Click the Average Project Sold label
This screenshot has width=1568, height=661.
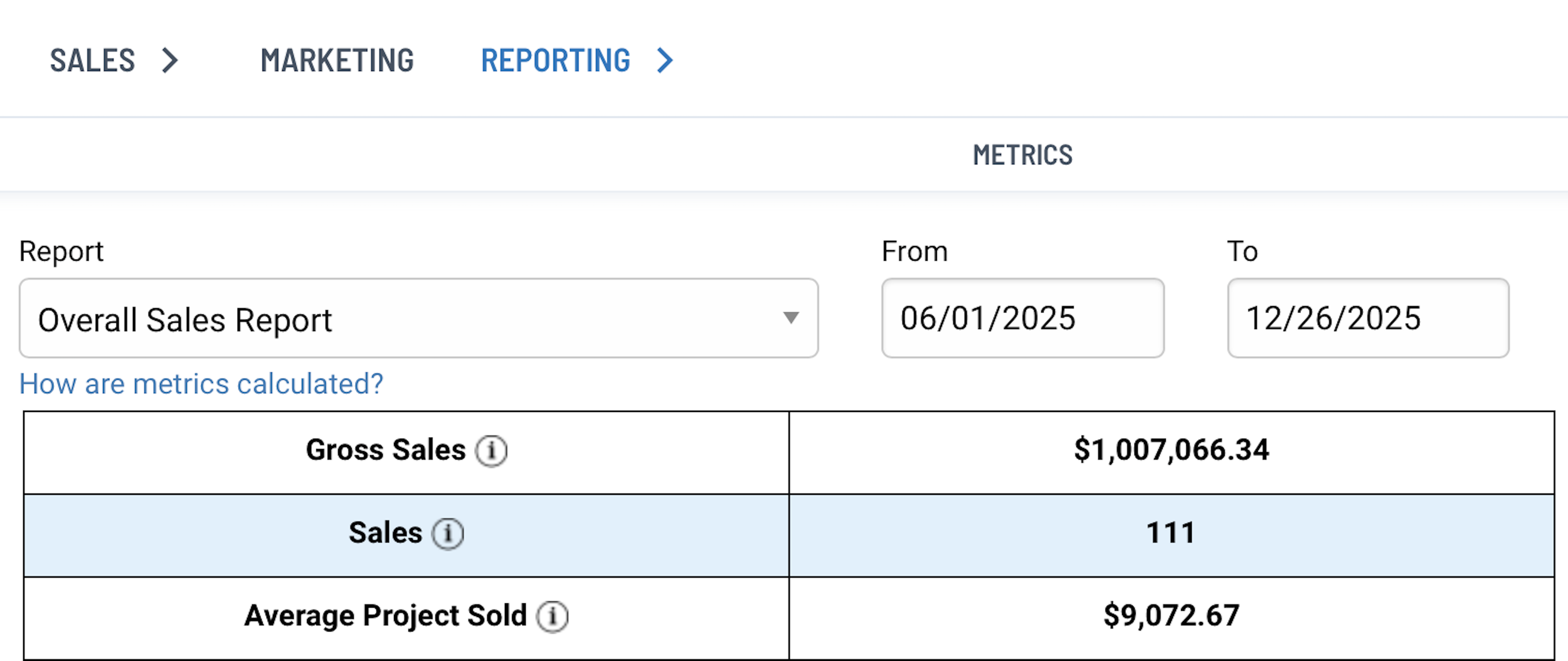[385, 616]
